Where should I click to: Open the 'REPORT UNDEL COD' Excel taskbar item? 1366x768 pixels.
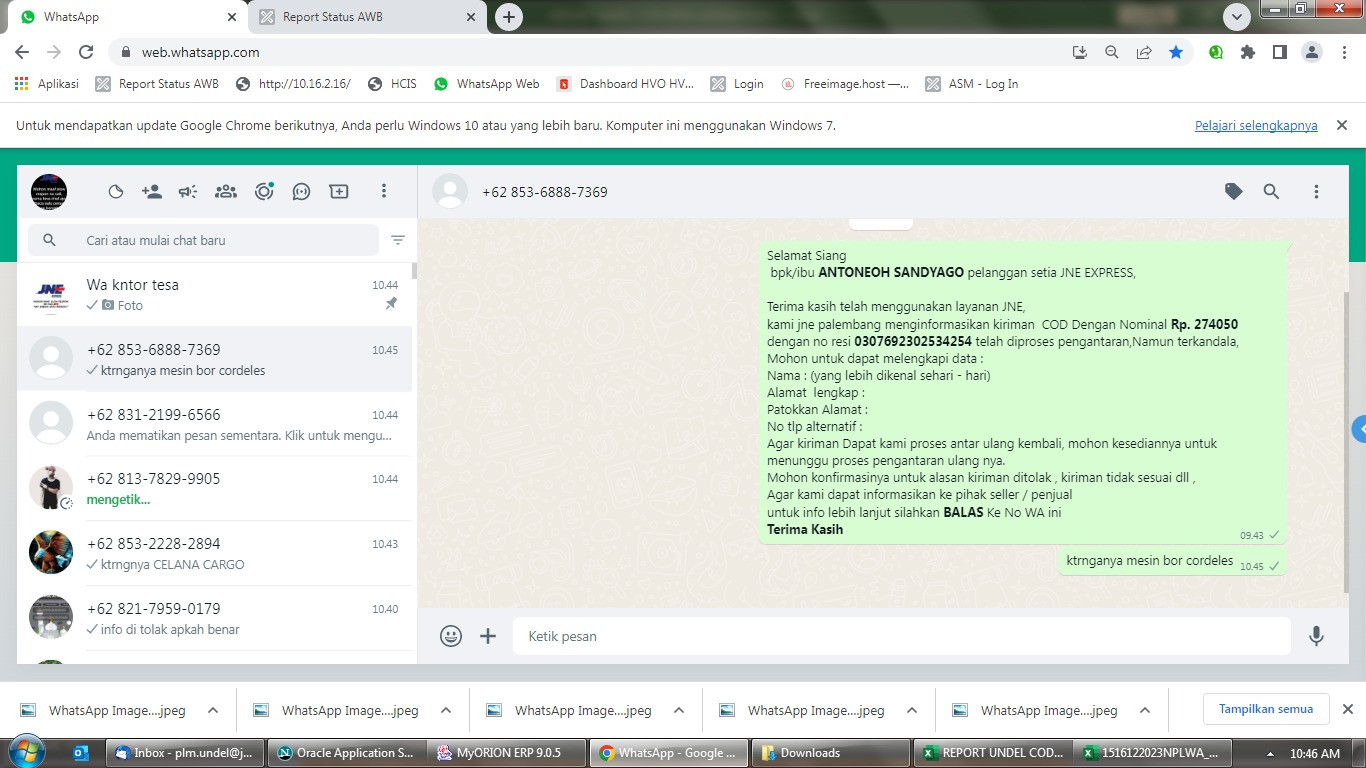click(x=992, y=753)
